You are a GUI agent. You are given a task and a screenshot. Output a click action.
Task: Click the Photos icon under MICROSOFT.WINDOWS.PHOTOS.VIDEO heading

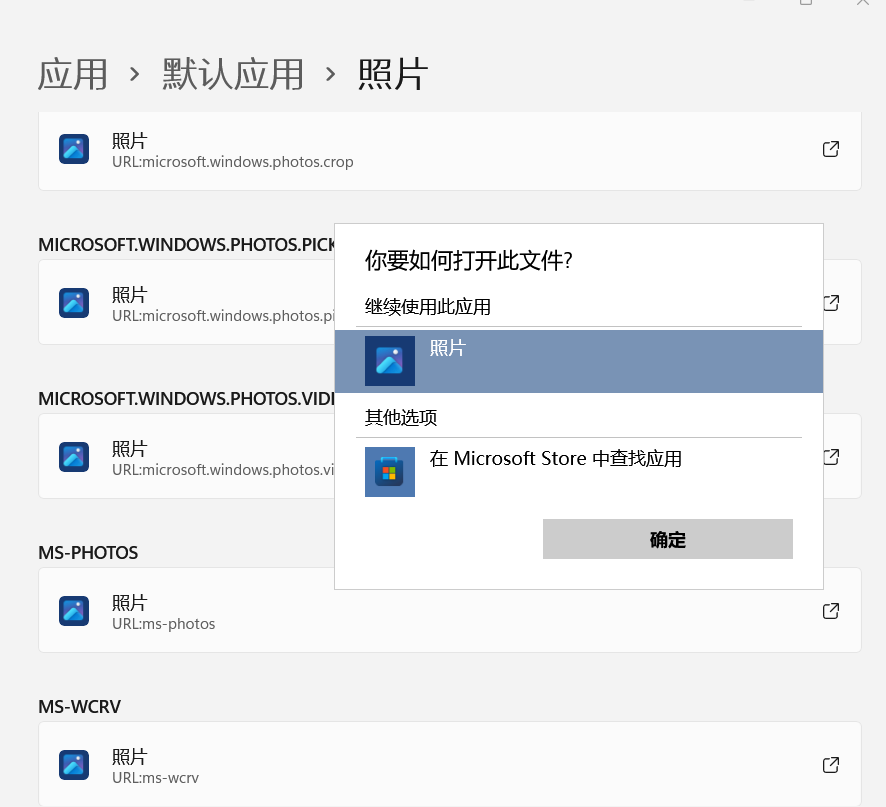click(74, 457)
